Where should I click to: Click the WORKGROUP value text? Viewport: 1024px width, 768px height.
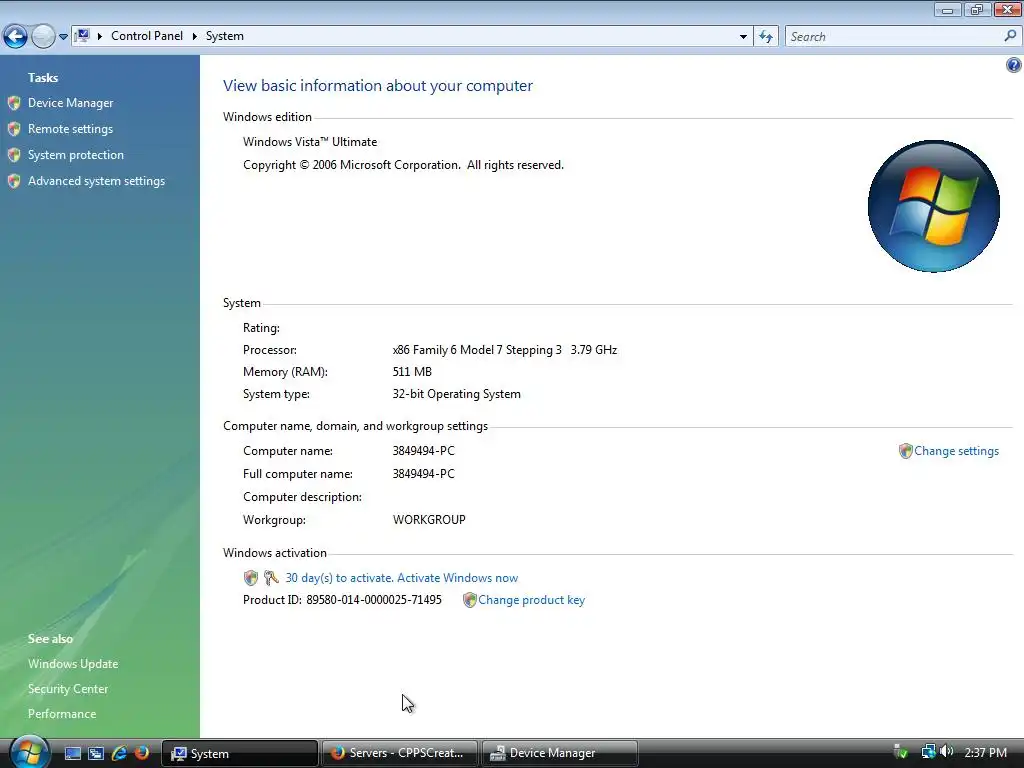pos(429,520)
